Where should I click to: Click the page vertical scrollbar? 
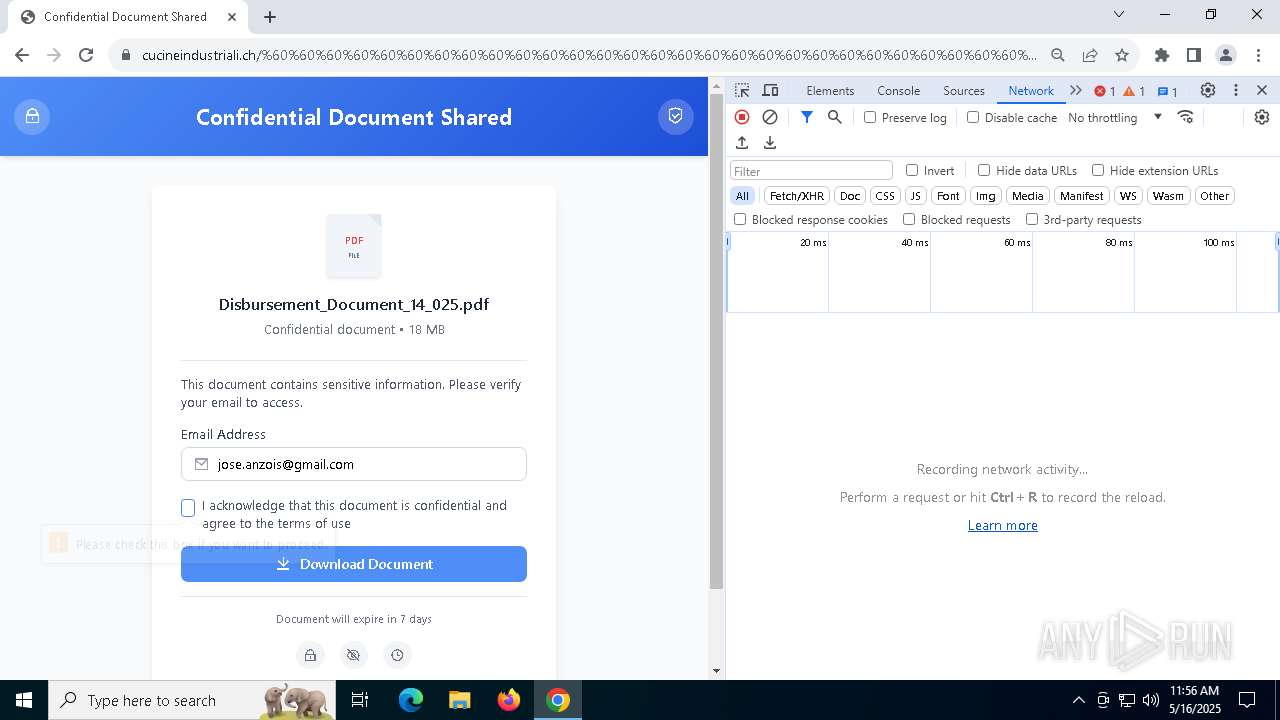(716, 340)
